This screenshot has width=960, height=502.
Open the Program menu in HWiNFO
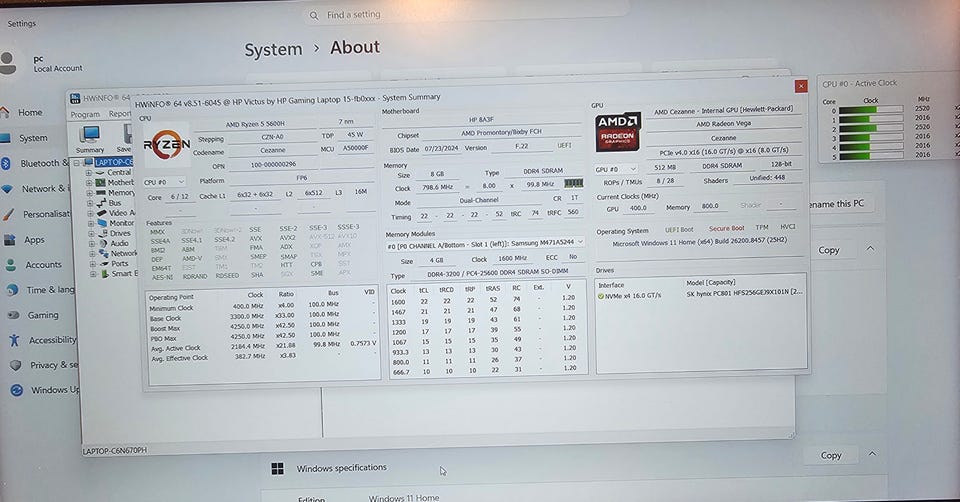[85, 114]
